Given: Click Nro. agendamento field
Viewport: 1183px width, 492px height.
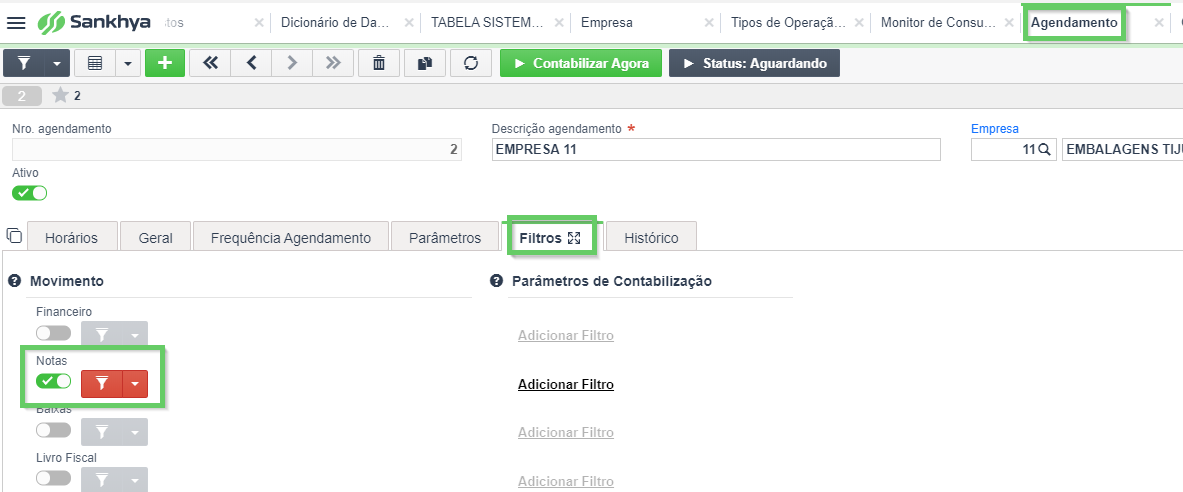Looking at the screenshot, I should click(x=237, y=149).
